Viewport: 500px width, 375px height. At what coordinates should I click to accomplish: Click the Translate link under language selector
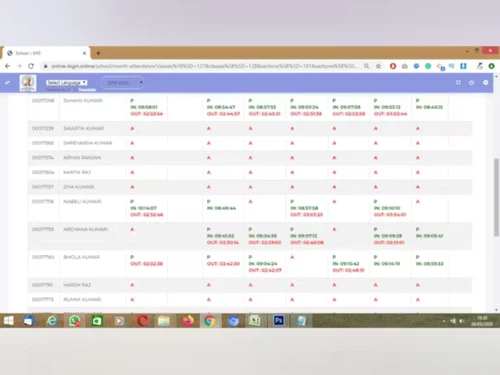[x=87, y=90]
